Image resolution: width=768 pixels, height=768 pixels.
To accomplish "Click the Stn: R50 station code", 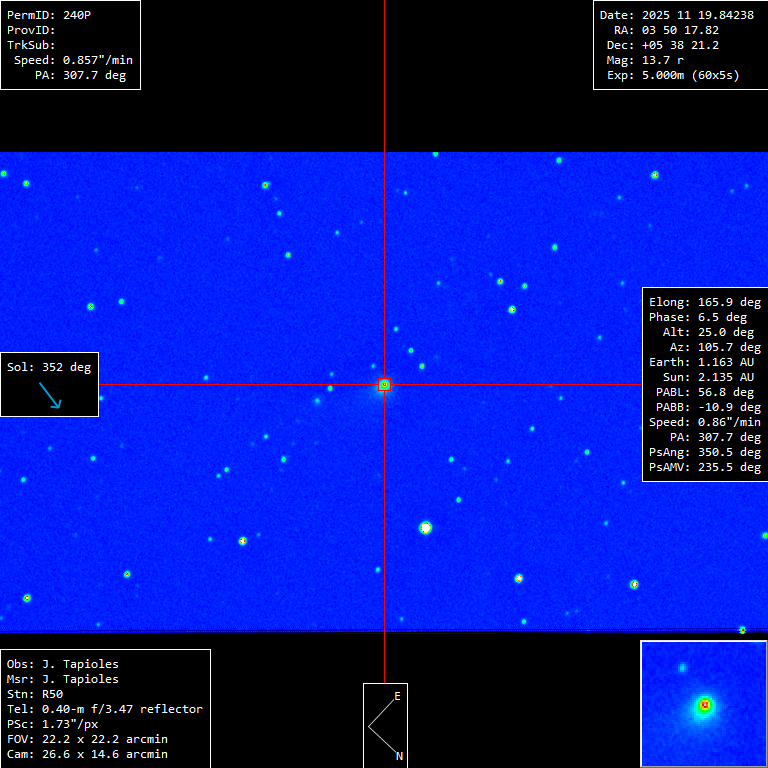I will pos(35,694).
